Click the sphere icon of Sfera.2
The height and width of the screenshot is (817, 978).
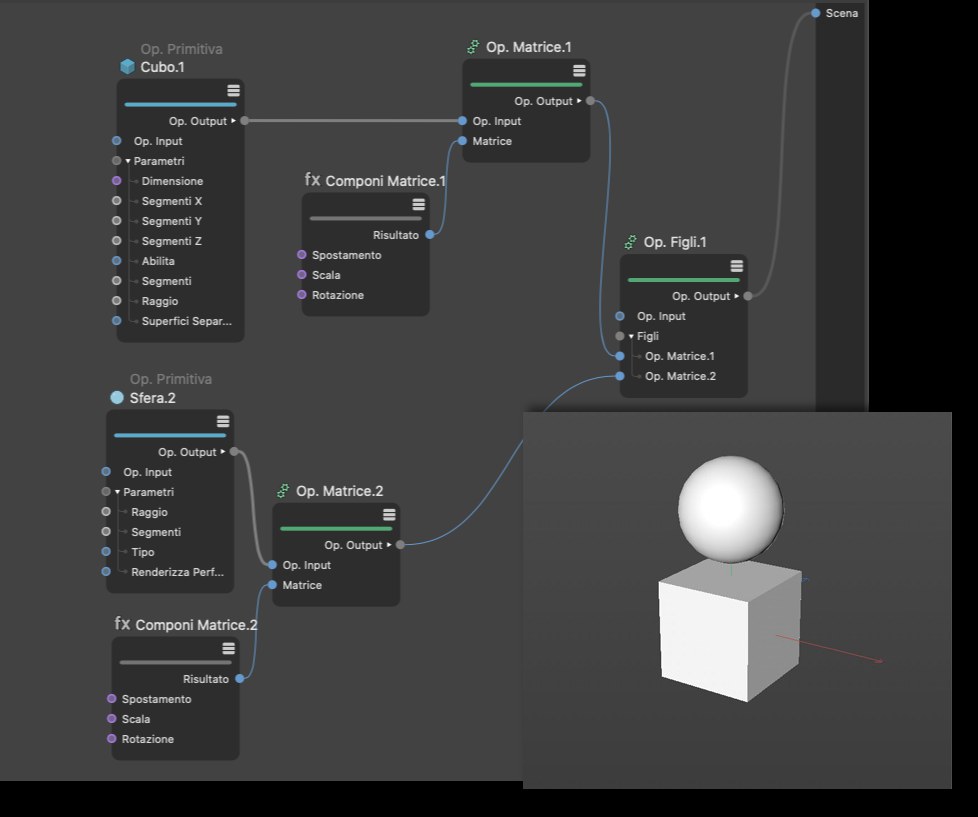click(x=117, y=397)
